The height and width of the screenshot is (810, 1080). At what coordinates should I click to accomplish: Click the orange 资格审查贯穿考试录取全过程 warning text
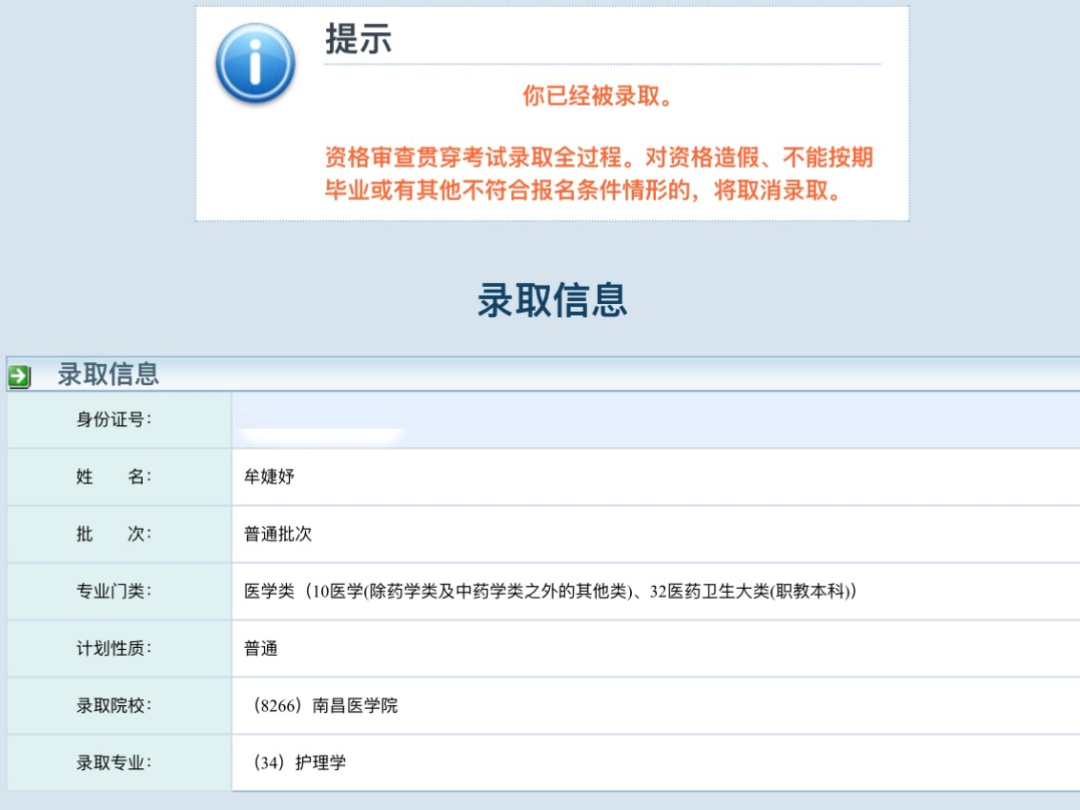tap(599, 174)
